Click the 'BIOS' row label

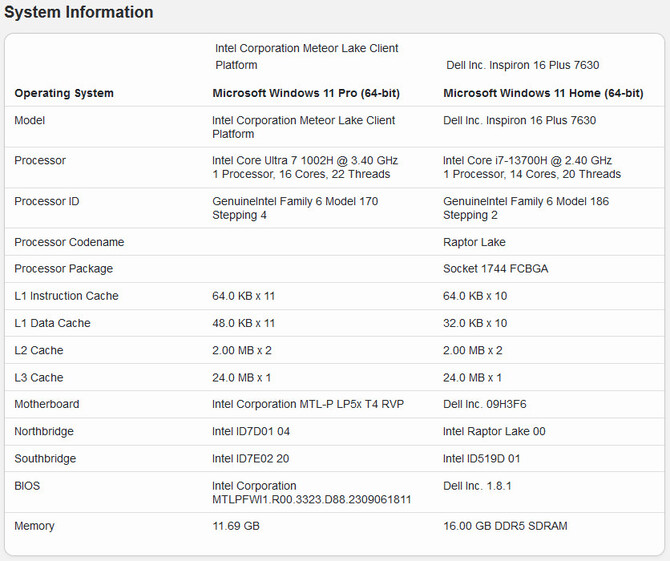click(x=27, y=486)
